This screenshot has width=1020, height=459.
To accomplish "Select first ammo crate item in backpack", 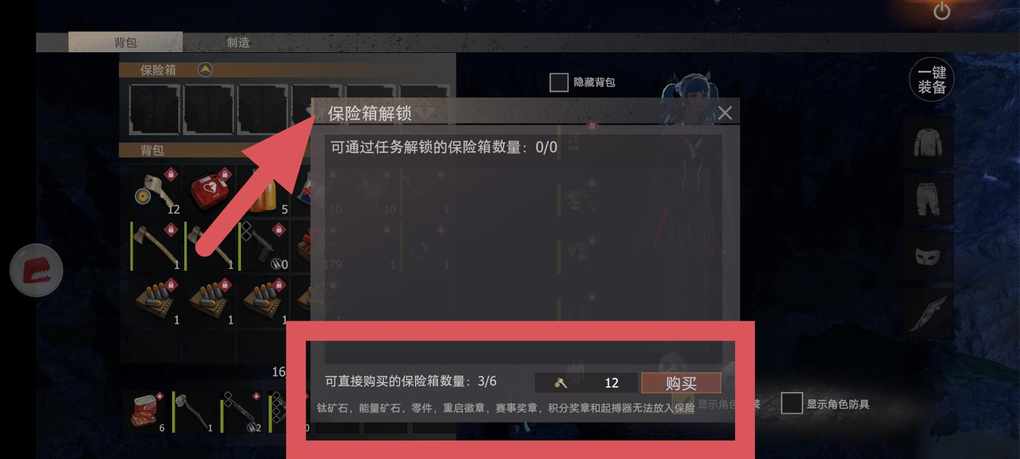I will pyautogui.click(x=156, y=301).
